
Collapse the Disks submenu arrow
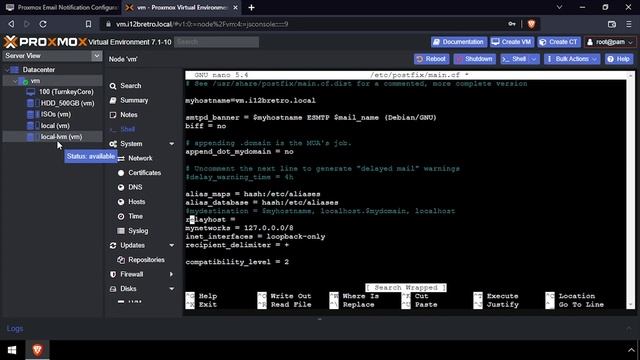point(172,289)
